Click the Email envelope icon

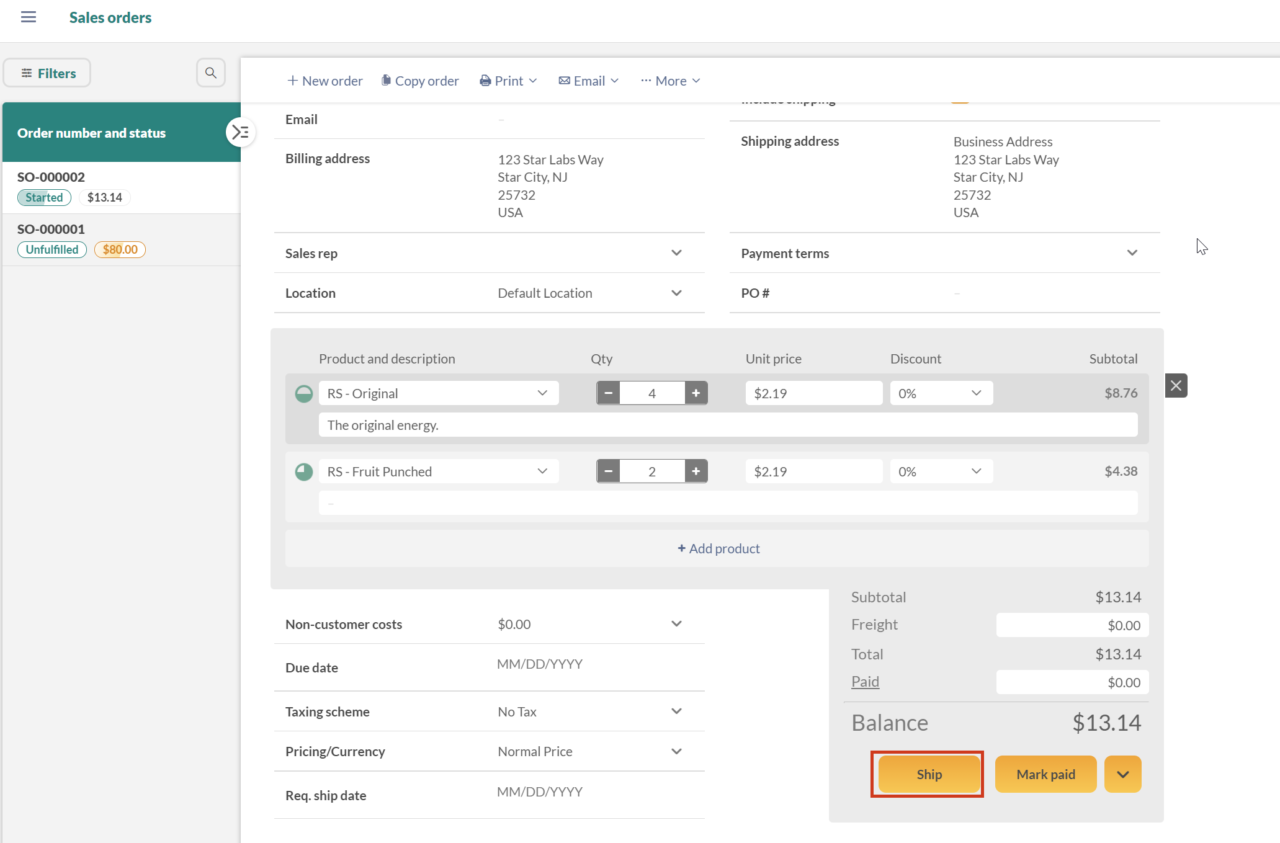pyautogui.click(x=563, y=80)
